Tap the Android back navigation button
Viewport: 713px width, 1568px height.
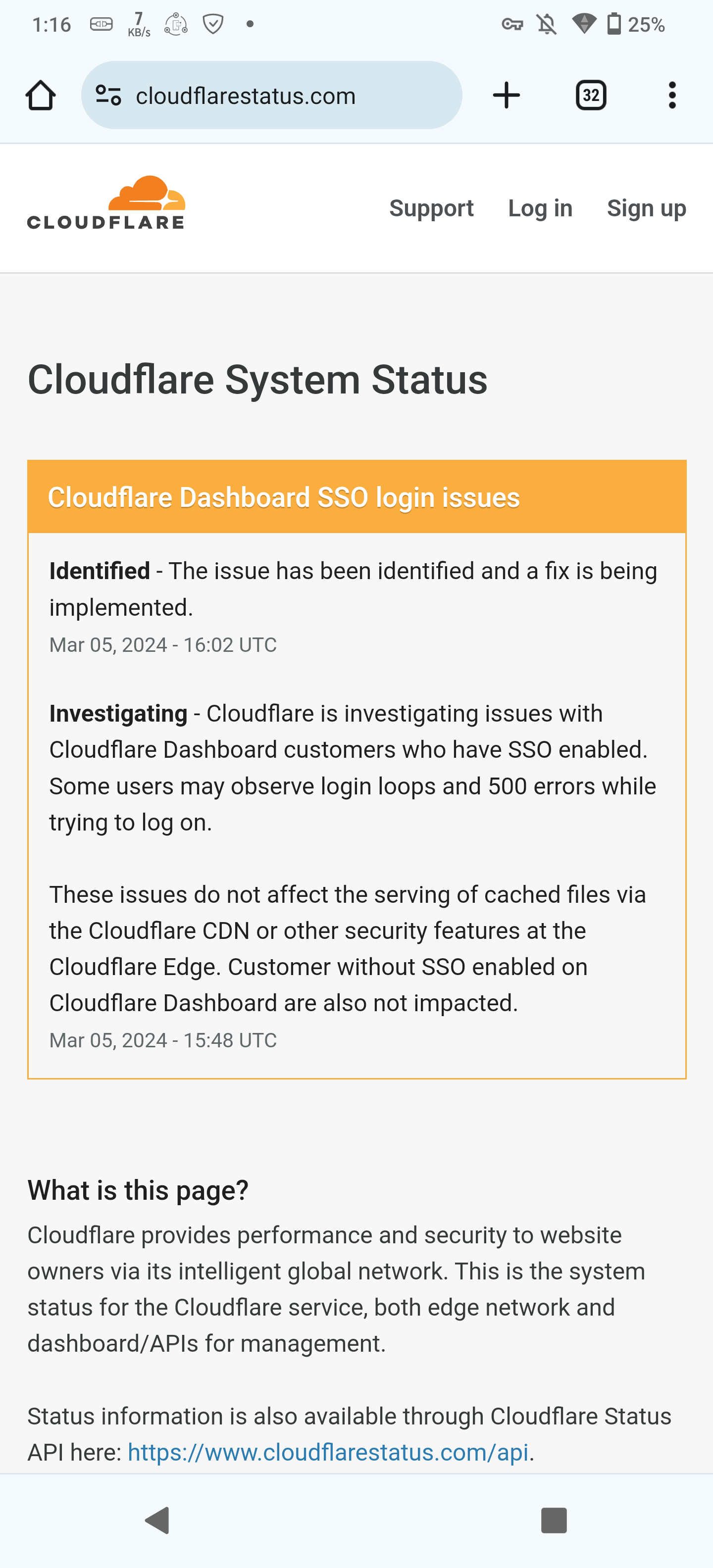click(x=157, y=1520)
